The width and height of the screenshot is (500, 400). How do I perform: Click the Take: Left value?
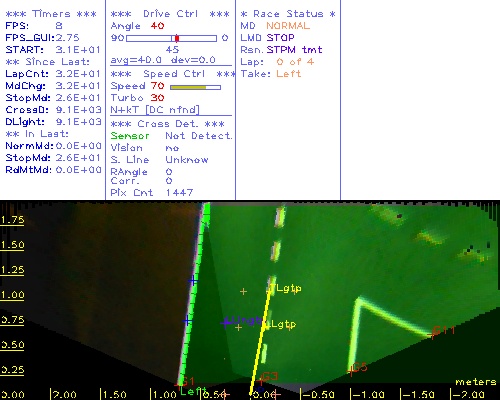[289, 74]
